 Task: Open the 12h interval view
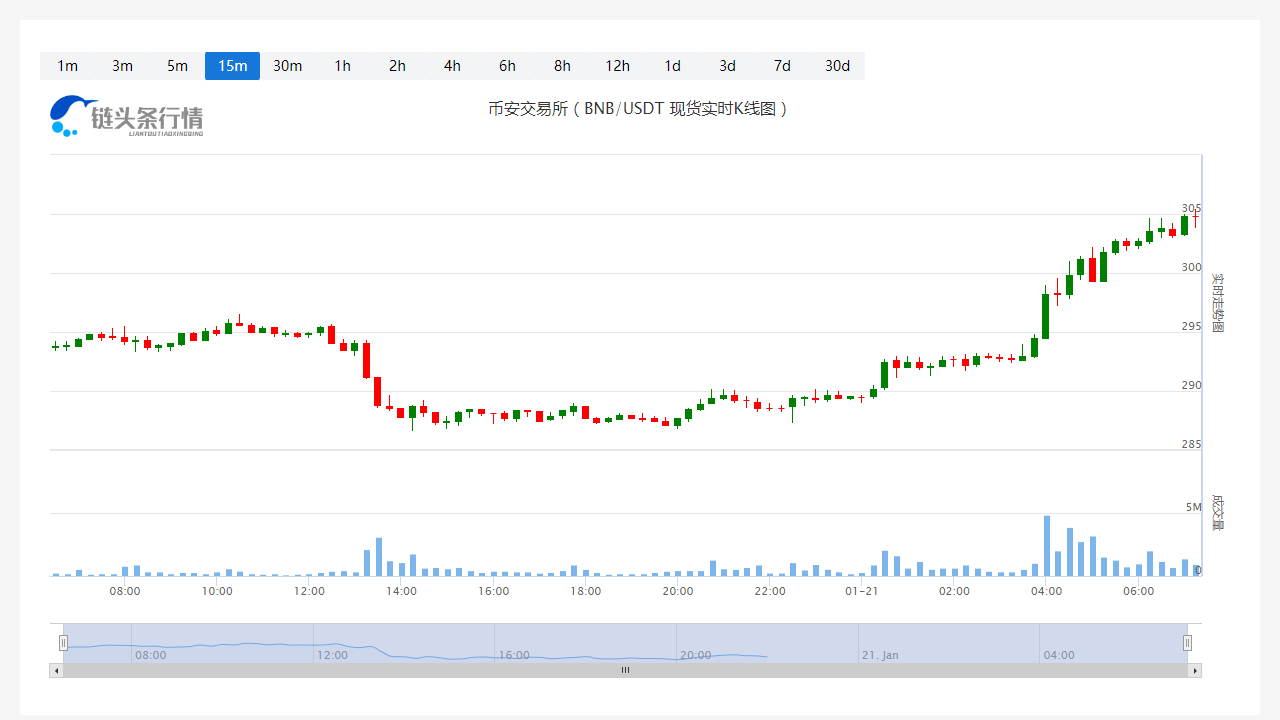617,66
